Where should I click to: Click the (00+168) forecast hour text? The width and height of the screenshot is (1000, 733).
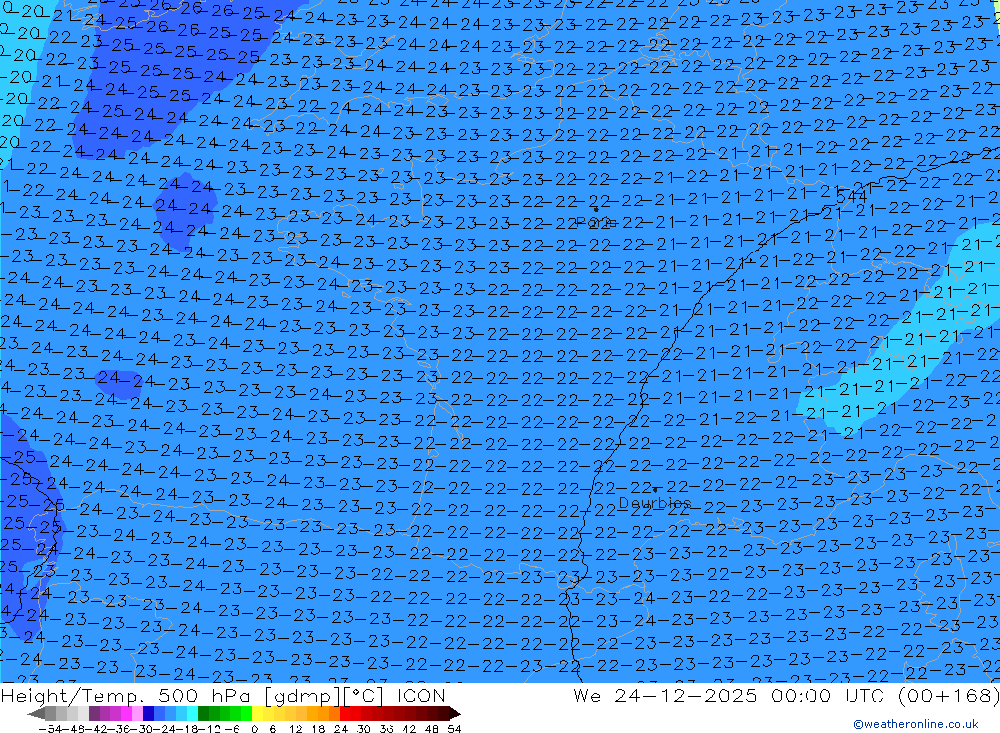click(x=948, y=695)
